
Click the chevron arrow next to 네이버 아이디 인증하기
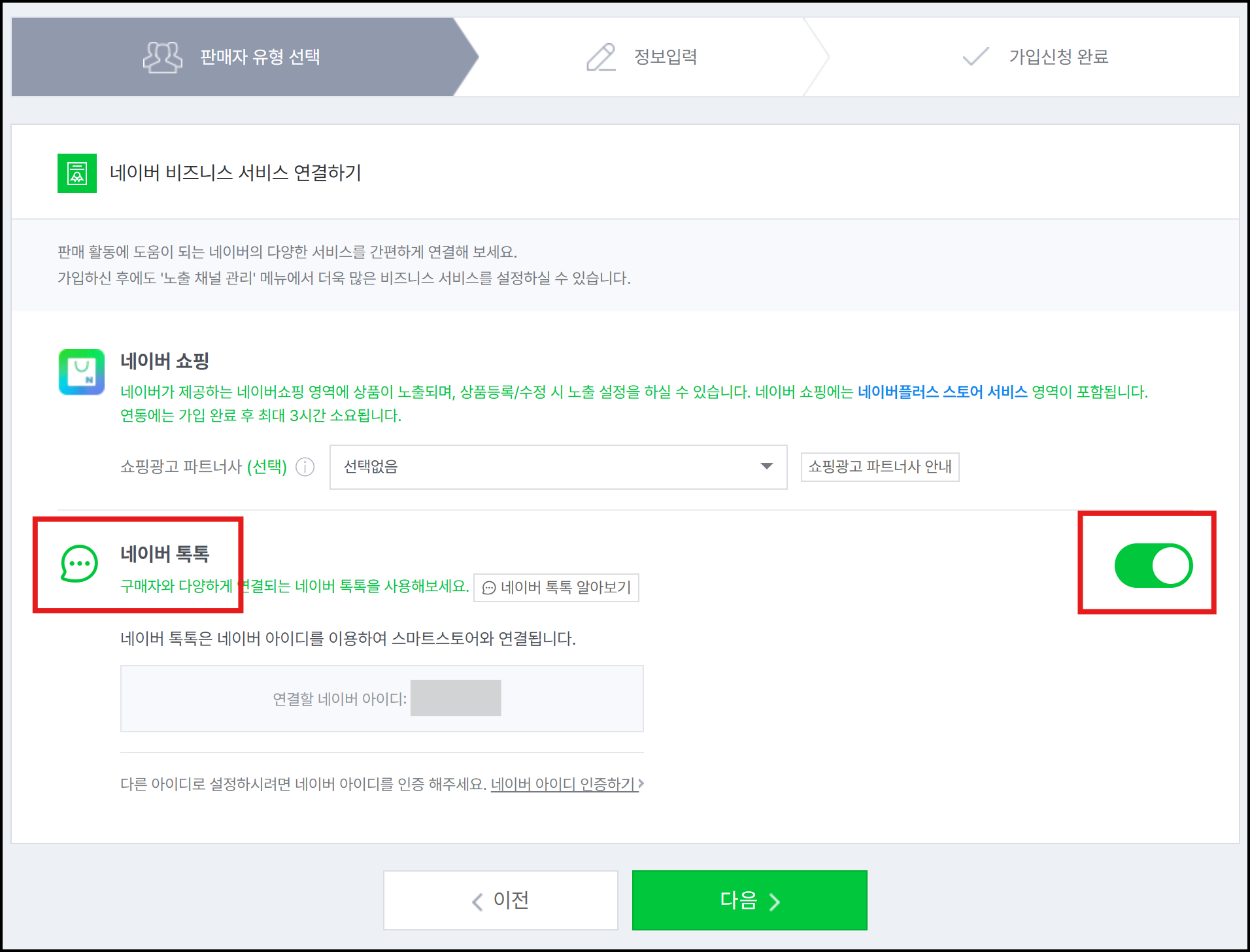click(x=641, y=783)
